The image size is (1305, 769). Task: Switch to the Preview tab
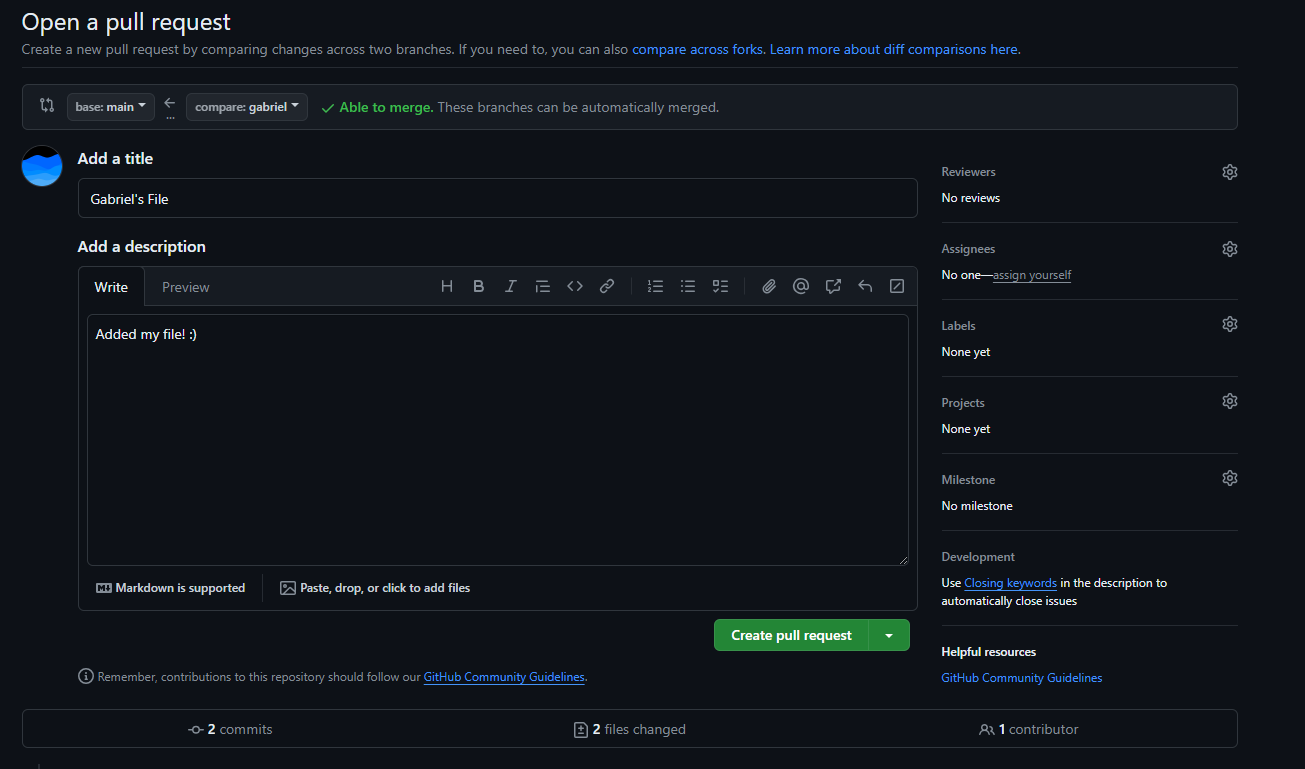point(186,287)
